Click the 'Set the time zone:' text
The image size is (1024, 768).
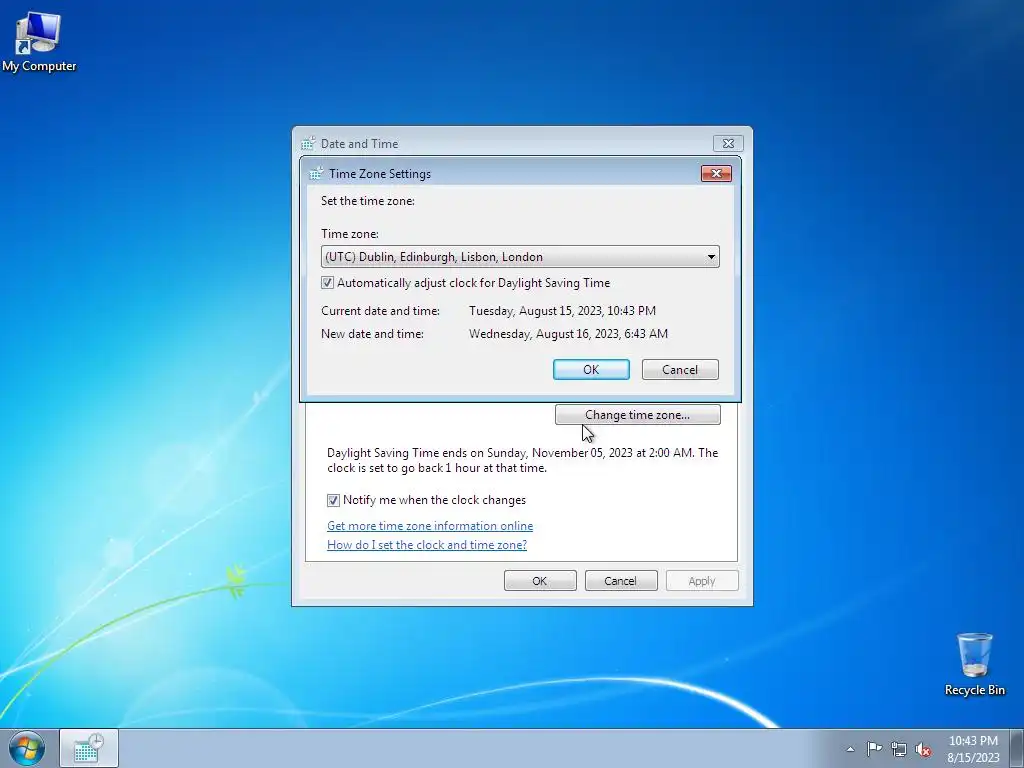[x=368, y=201]
